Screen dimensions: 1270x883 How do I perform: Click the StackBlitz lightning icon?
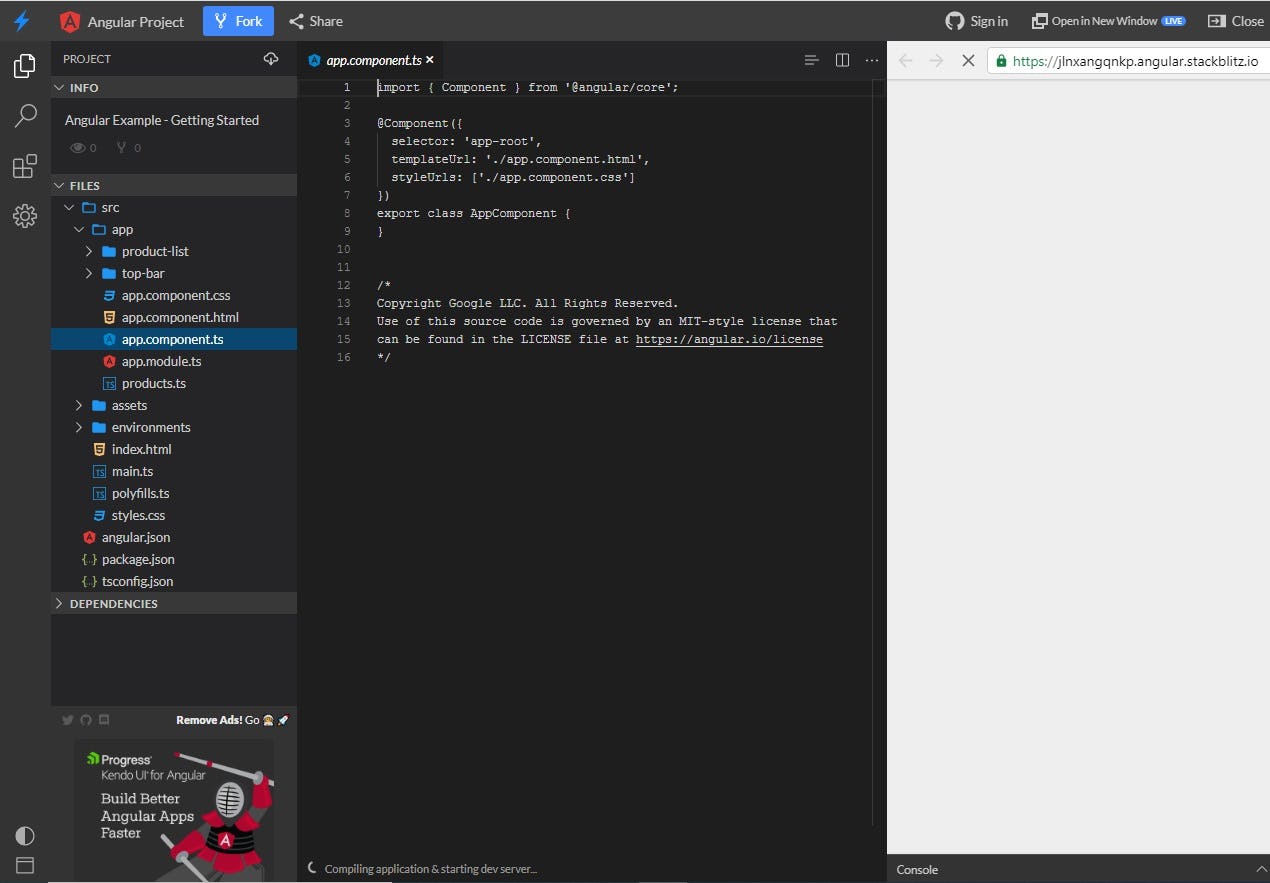pos(21,21)
